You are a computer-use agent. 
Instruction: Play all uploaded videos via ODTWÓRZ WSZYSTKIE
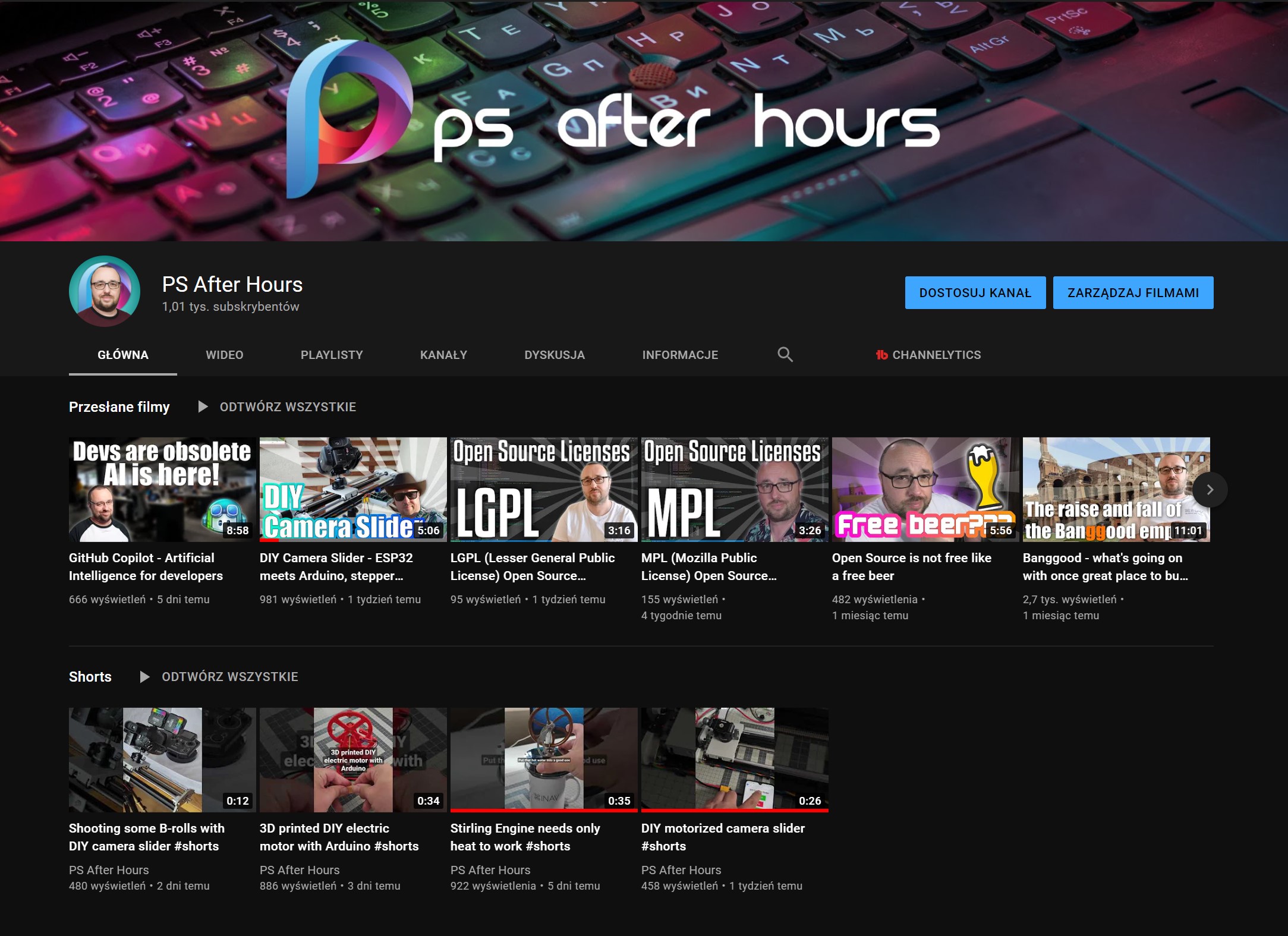click(288, 406)
